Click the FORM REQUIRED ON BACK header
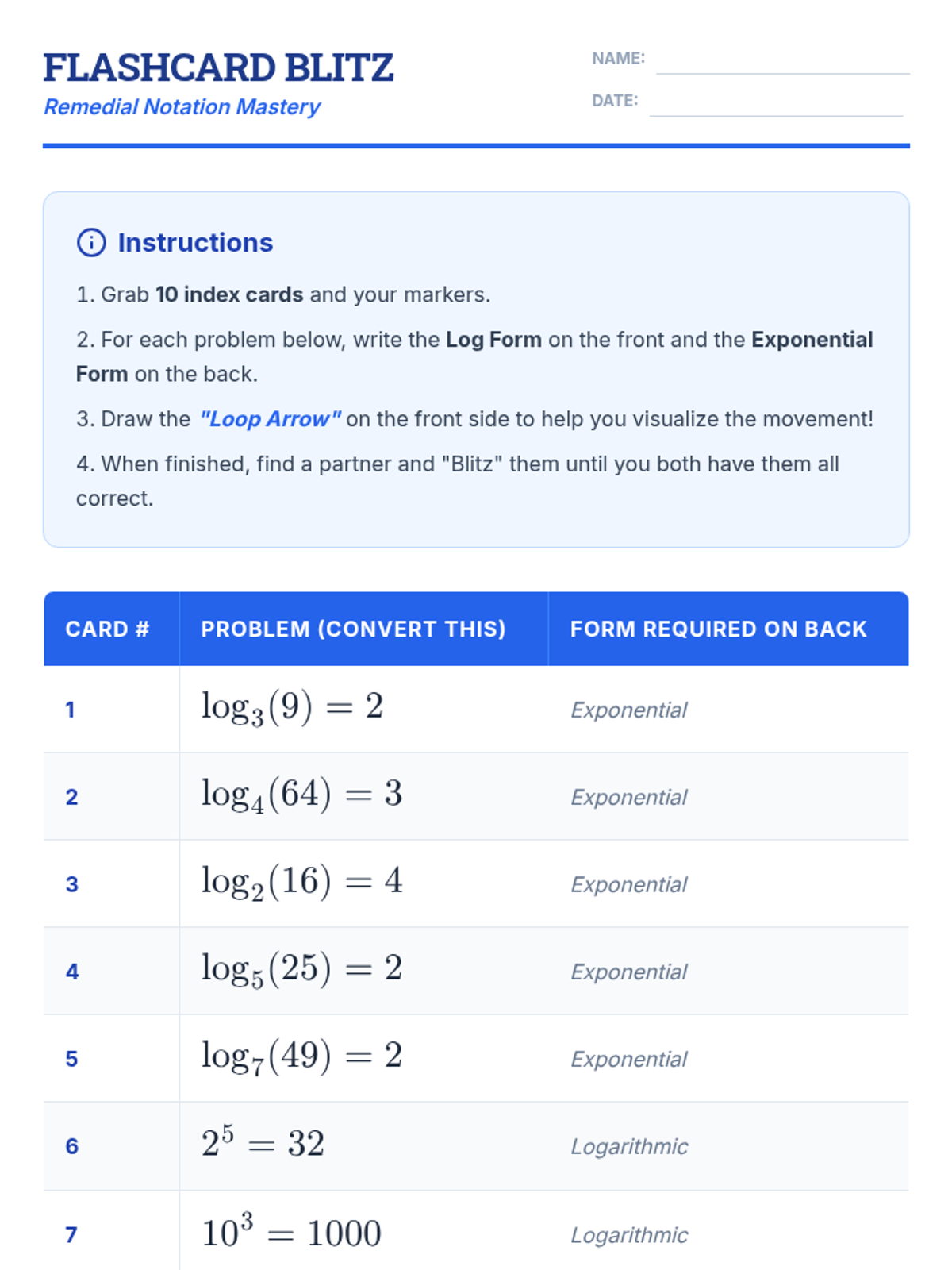The height and width of the screenshot is (1270, 952). (718, 629)
